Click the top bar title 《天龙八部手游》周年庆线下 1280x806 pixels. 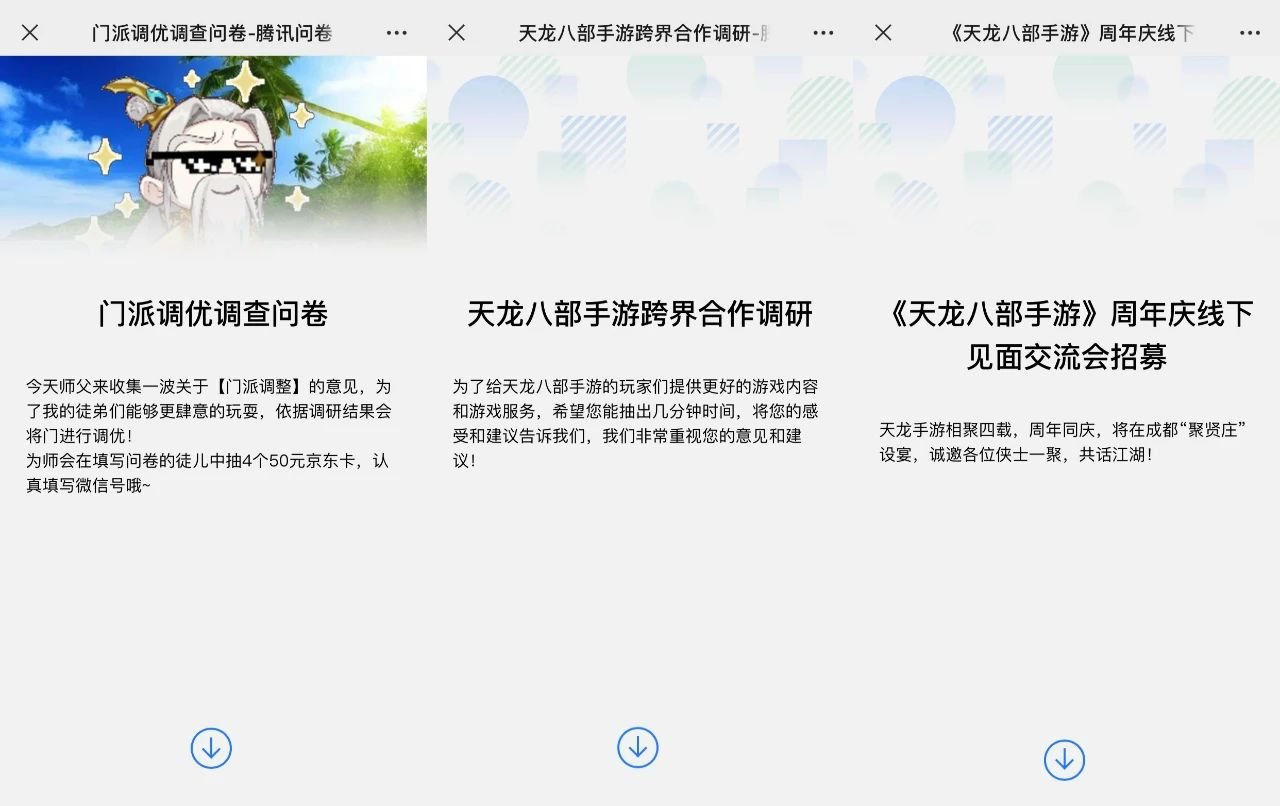[1070, 33]
